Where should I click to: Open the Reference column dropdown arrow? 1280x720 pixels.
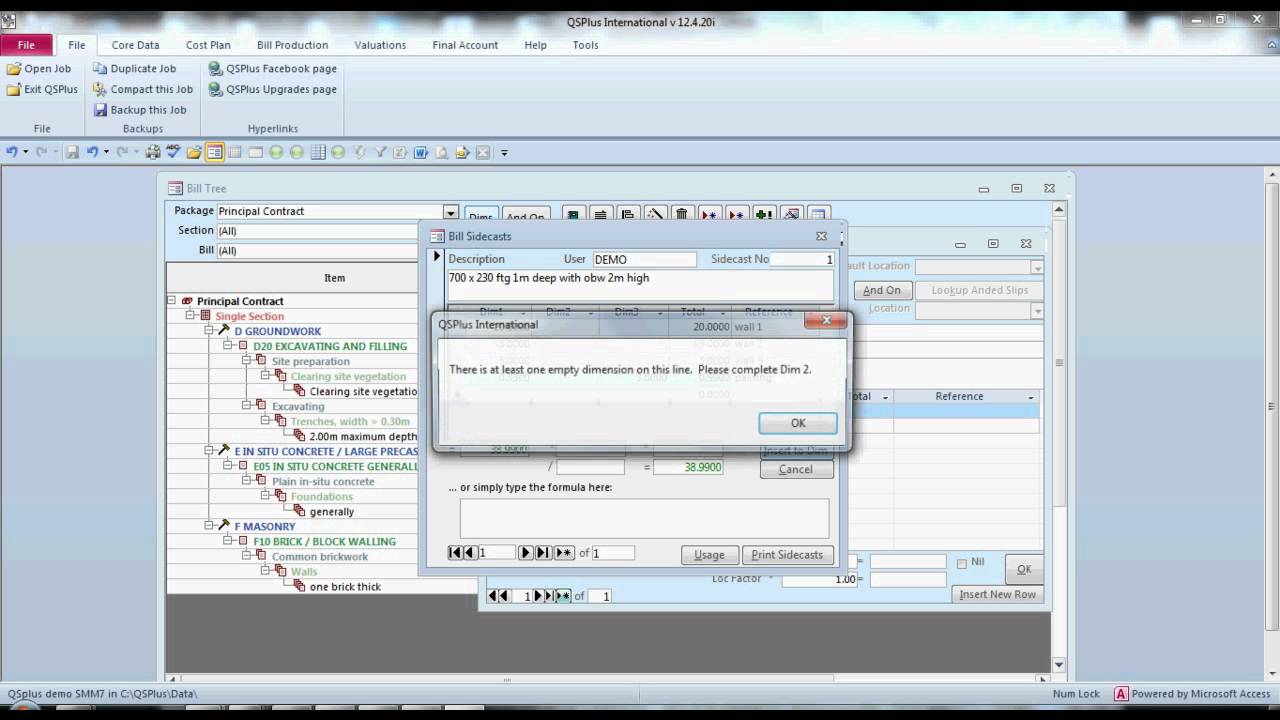(1031, 397)
